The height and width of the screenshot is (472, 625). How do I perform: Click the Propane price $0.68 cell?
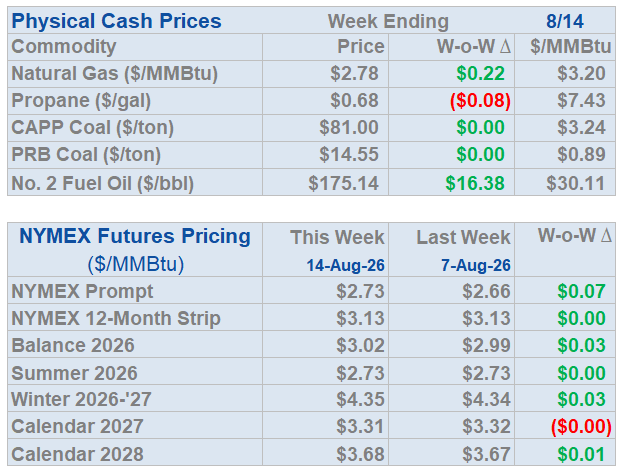(x=354, y=100)
